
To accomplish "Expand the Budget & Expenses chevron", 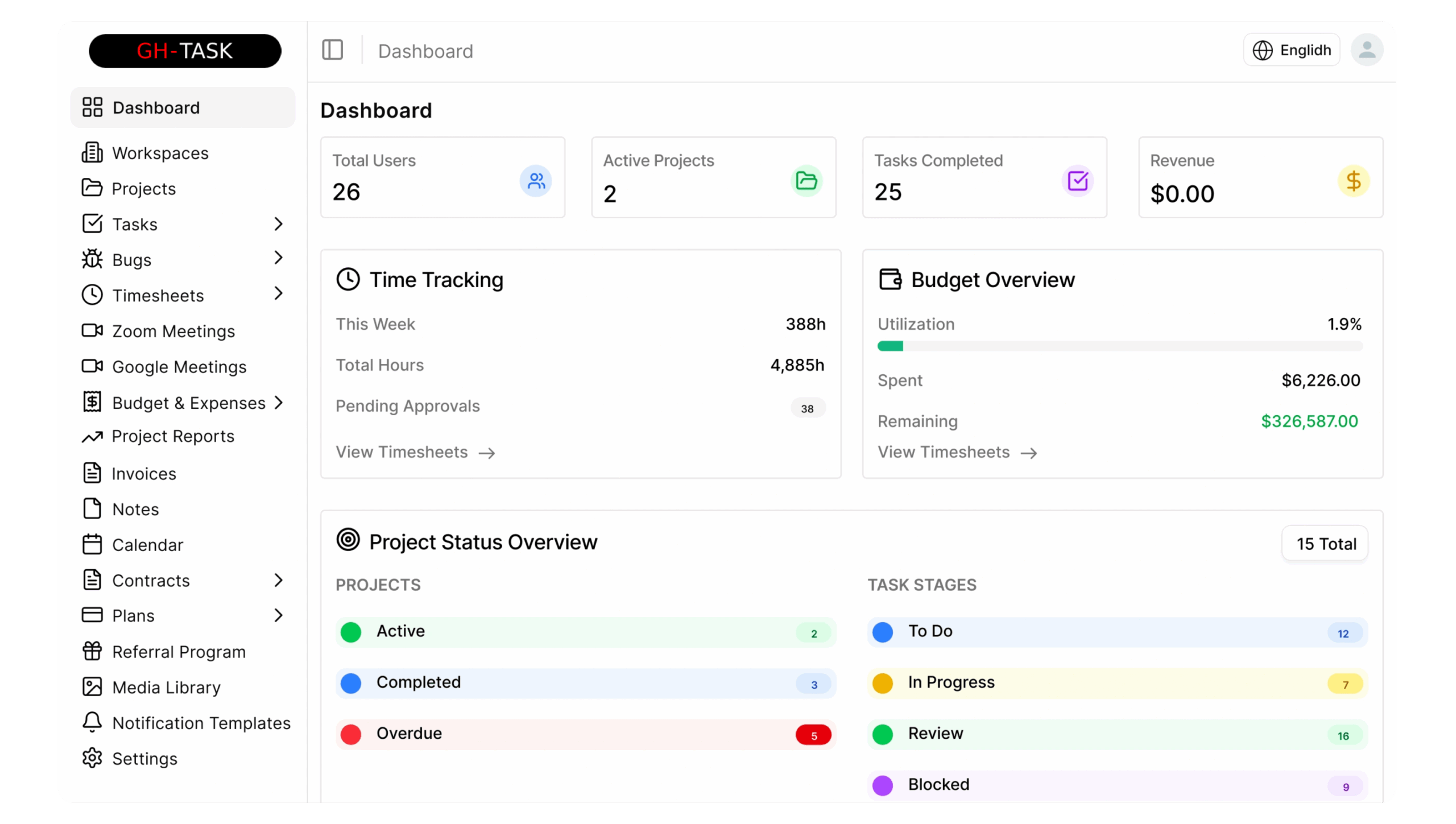I will pos(278,403).
